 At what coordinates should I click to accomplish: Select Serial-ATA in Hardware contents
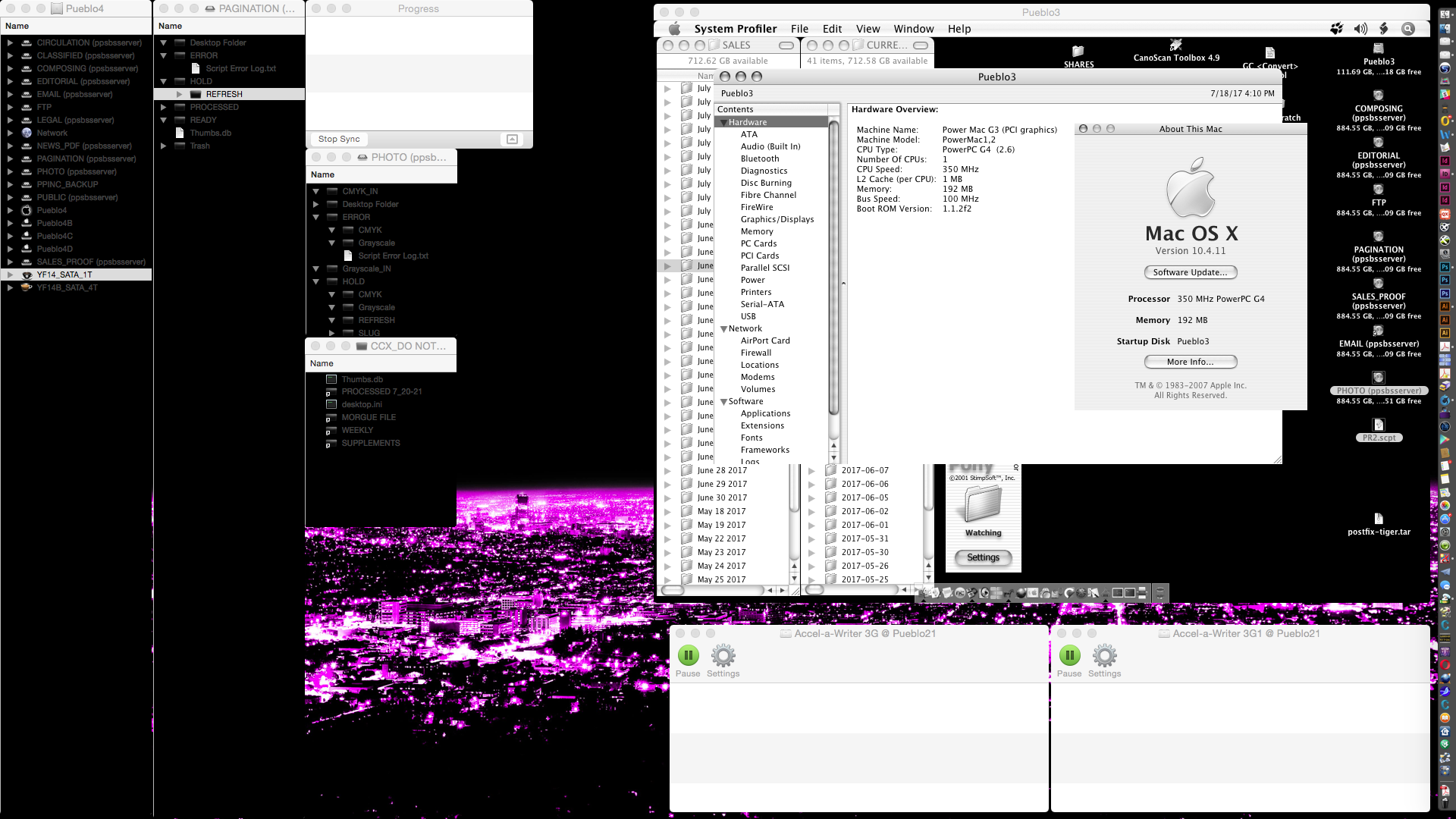[762, 304]
